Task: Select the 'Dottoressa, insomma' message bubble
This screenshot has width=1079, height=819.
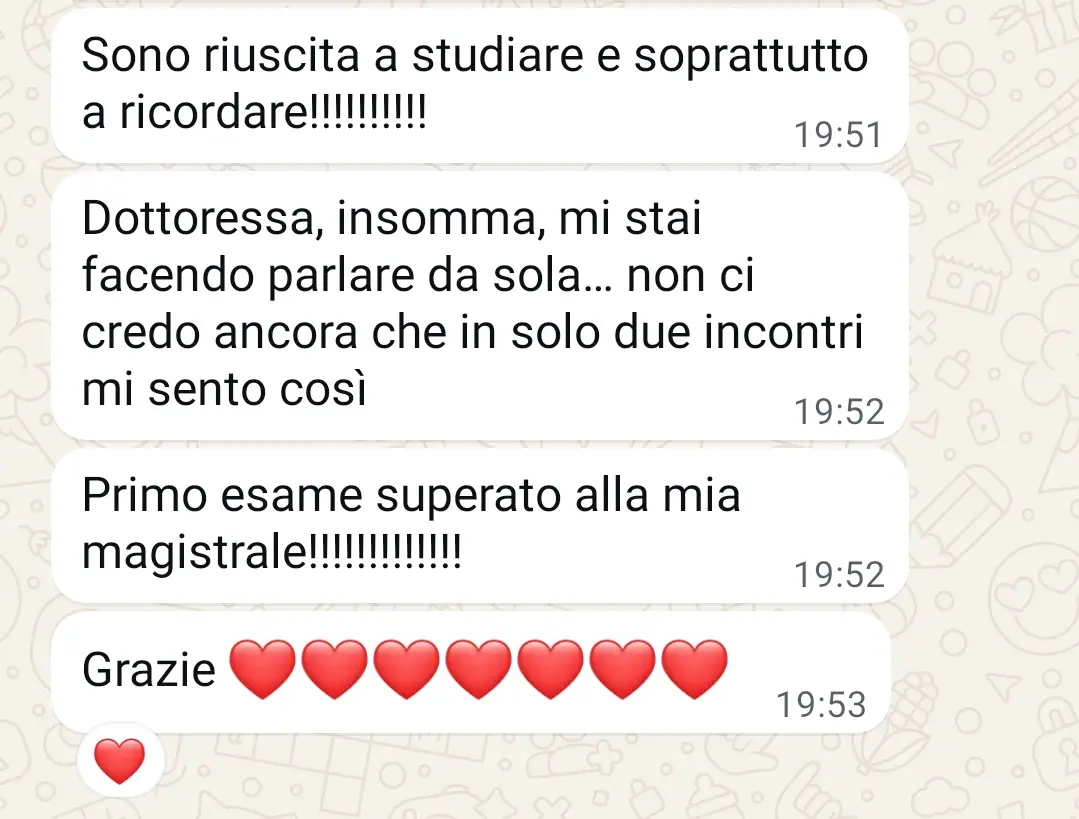Action: coord(480,306)
